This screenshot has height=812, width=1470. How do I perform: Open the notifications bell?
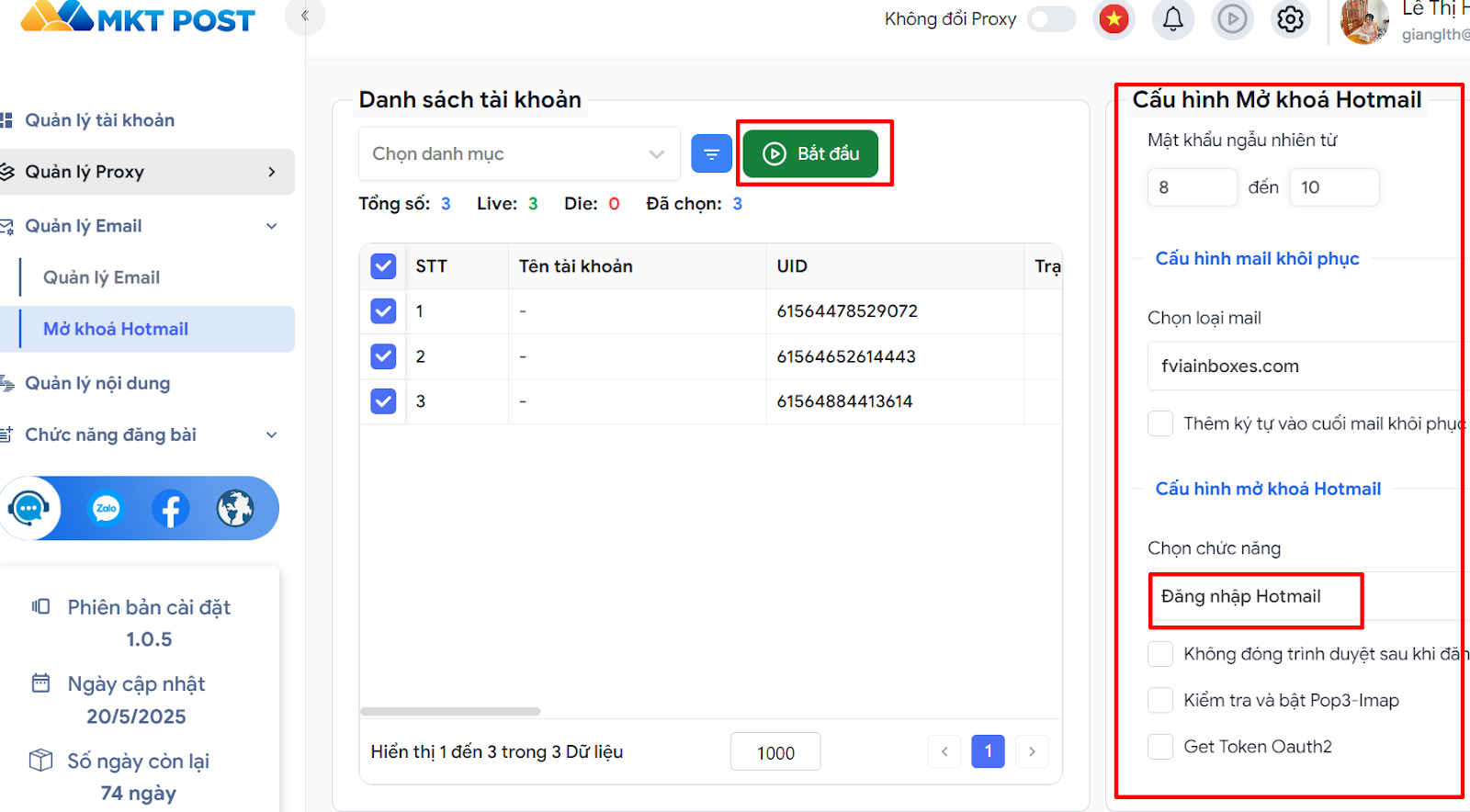(1173, 18)
